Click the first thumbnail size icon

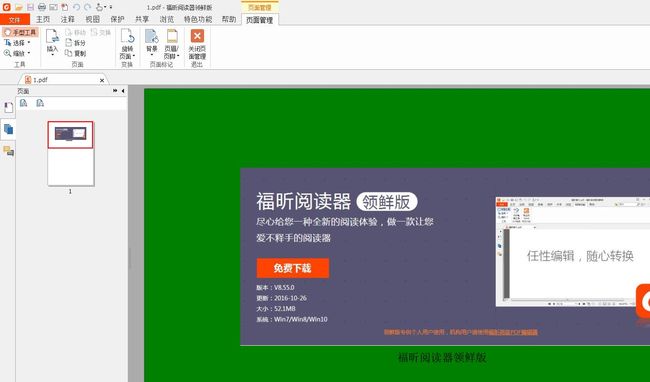(x=24, y=103)
